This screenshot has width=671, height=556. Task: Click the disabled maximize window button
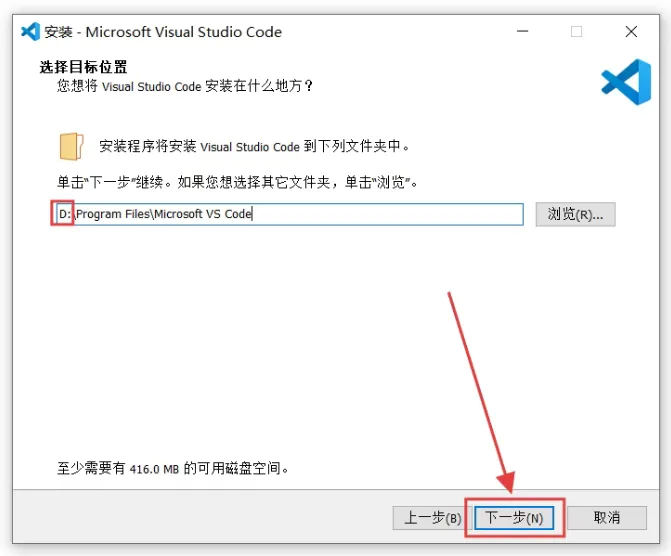[x=576, y=31]
